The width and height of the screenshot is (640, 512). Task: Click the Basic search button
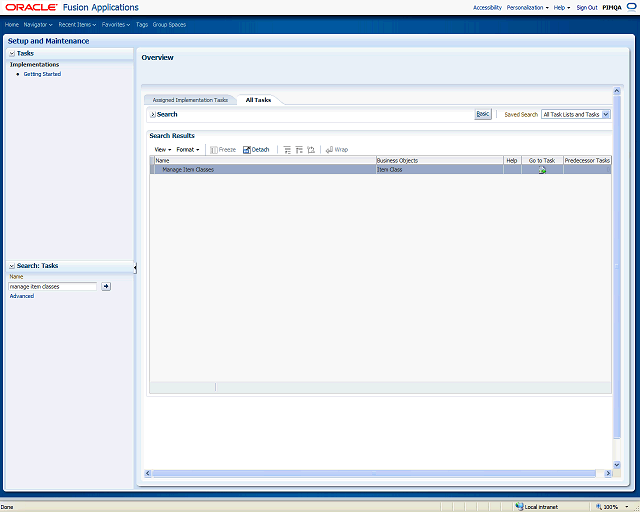tap(483, 114)
